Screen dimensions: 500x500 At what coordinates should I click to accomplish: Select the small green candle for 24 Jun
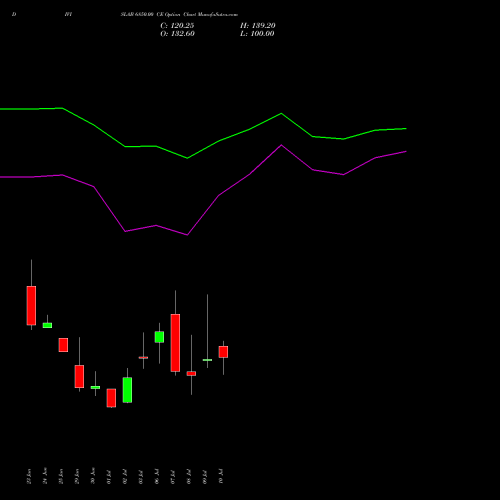pyautogui.click(x=47, y=325)
